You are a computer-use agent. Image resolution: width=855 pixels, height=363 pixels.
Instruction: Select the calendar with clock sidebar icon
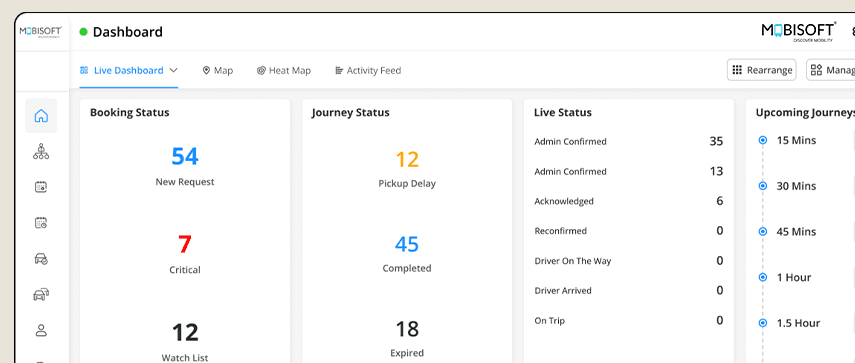tap(41, 222)
